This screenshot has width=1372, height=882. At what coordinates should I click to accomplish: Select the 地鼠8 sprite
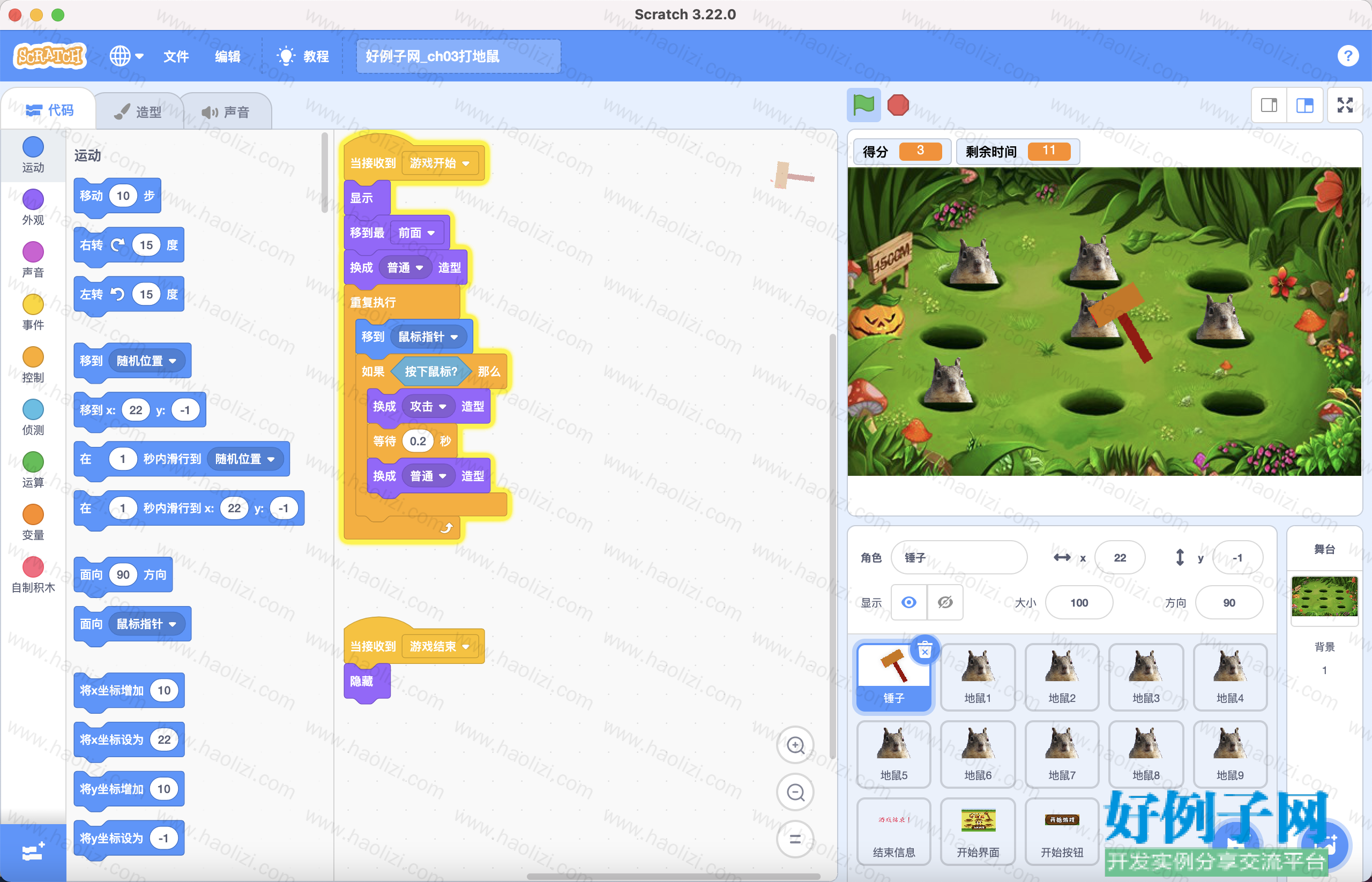(1146, 754)
